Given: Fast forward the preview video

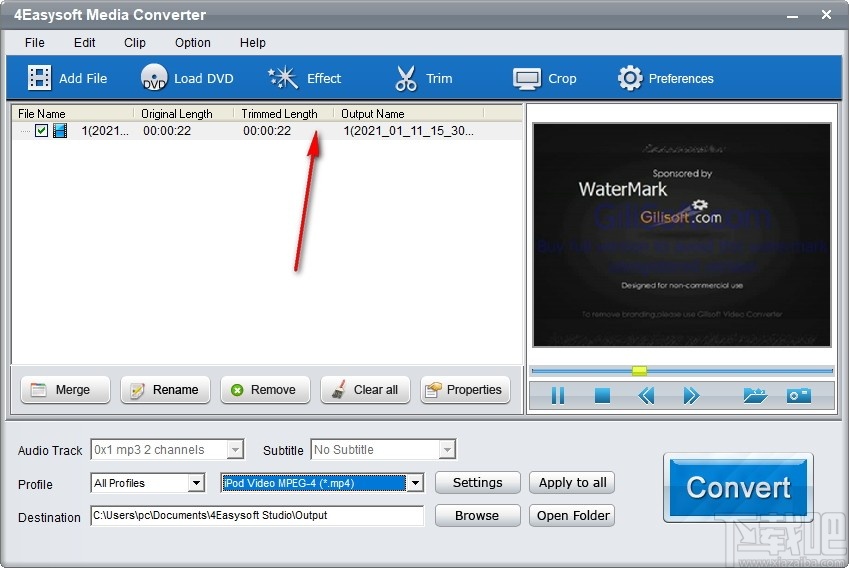Looking at the screenshot, I should click(691, 395).
